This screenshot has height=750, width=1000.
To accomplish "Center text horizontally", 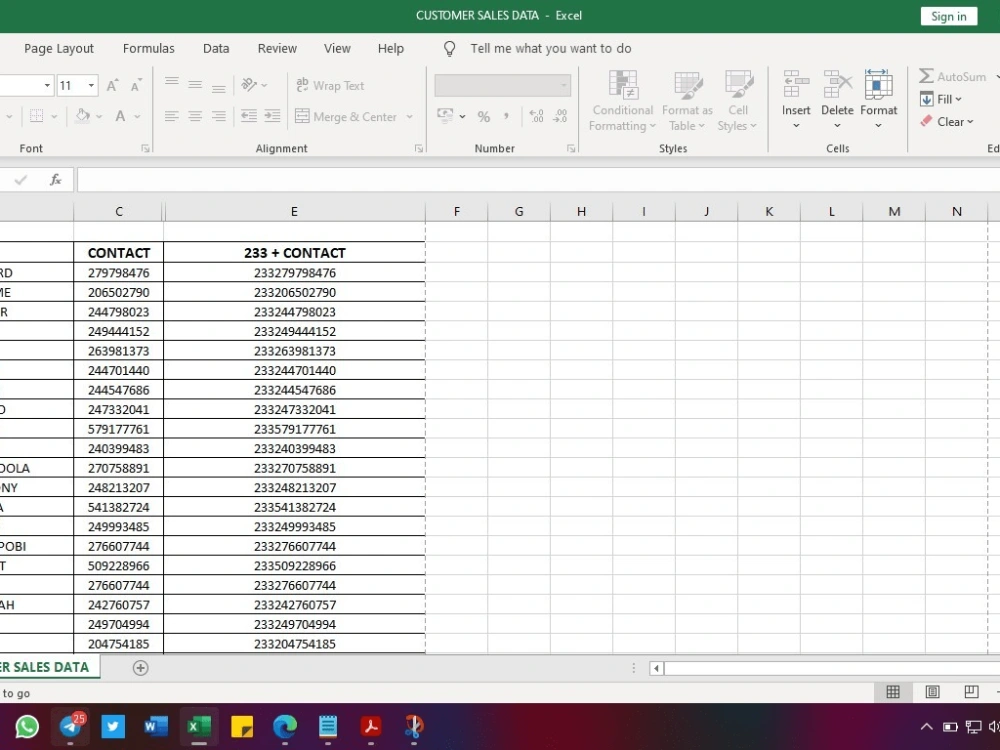I will [x=195, y=116].
